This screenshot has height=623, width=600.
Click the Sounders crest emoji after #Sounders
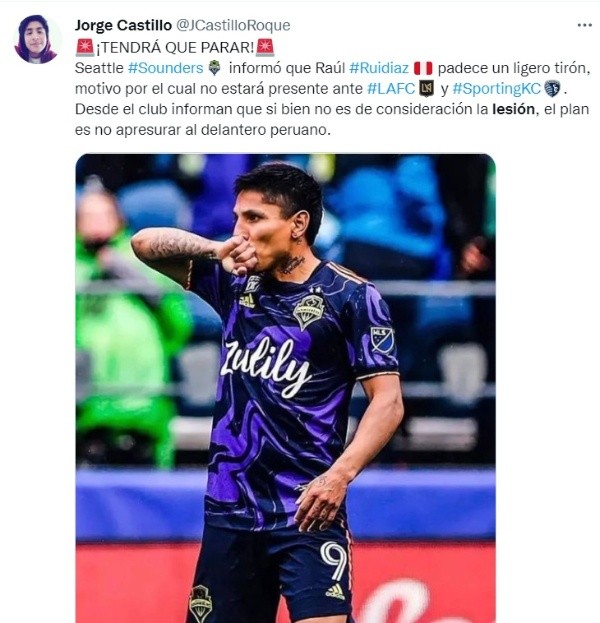click(x=215, y=68)
